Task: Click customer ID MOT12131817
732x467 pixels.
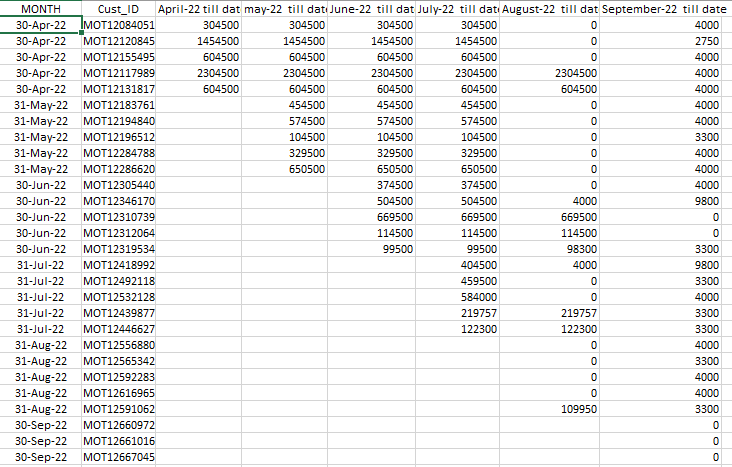Action: 119,89
